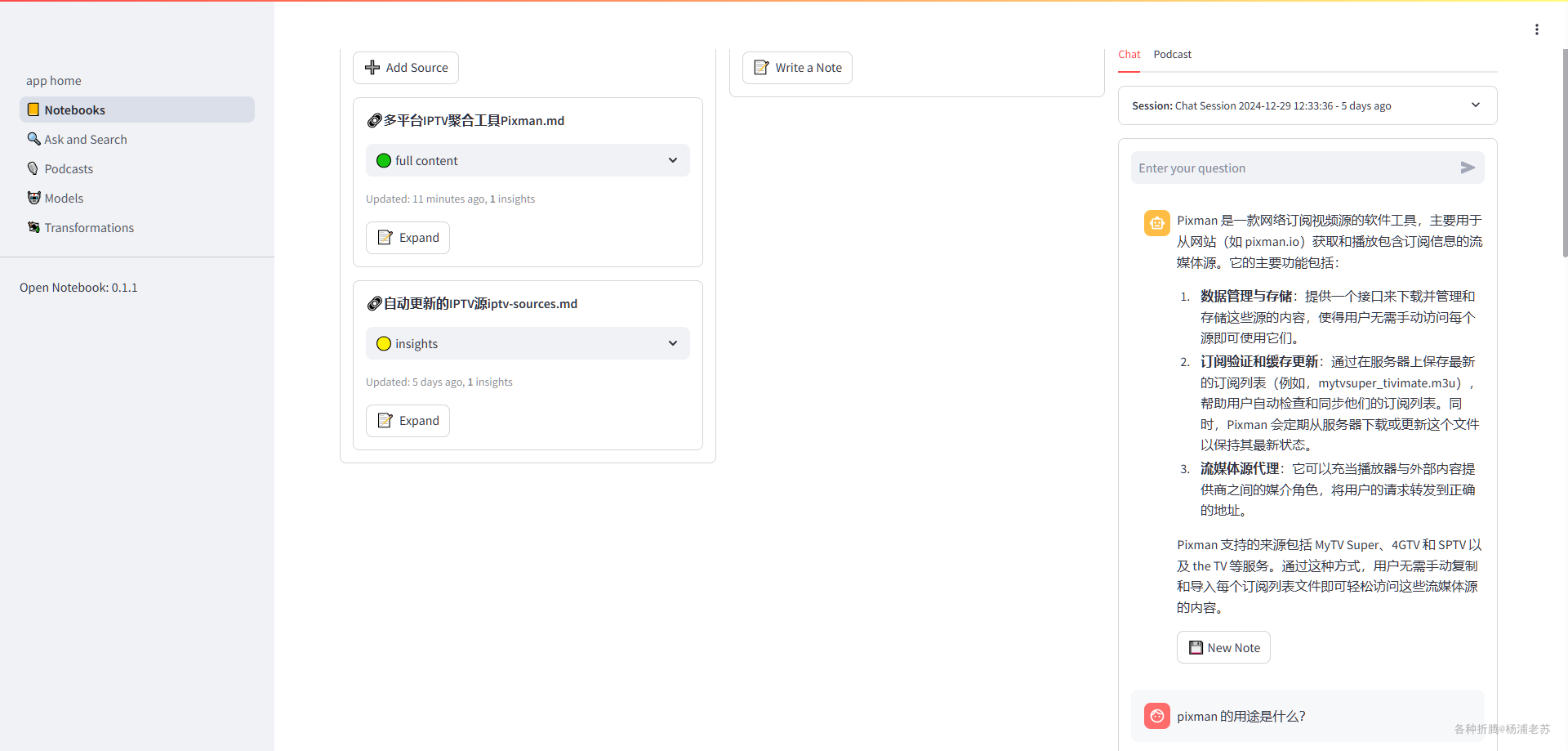Viewport: 1568px width, 751px height.
Task: Open the three-dot menu at top right
Action: click(x=1537, y=29)
